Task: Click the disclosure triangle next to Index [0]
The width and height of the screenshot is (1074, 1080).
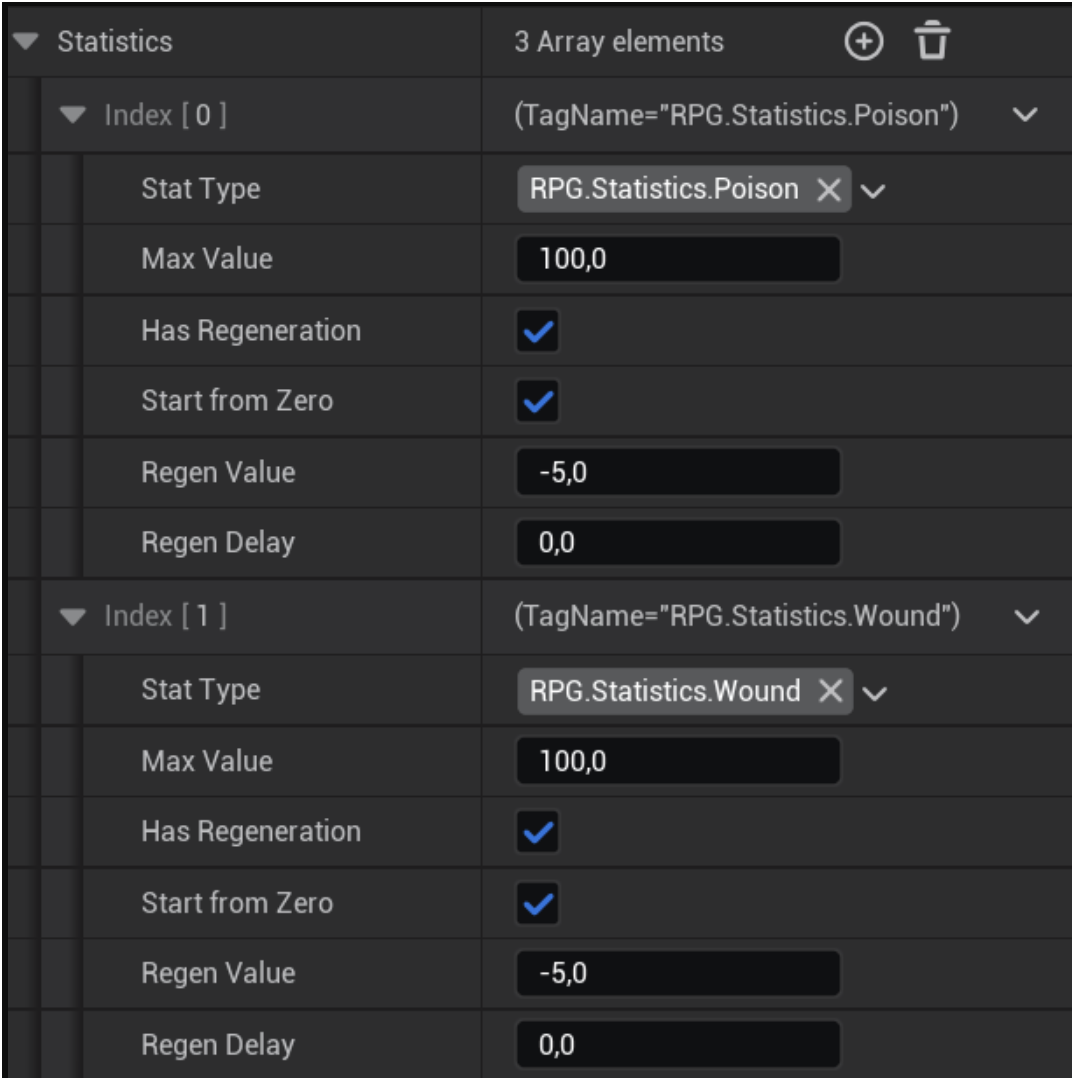Action: tap(71, 115)
